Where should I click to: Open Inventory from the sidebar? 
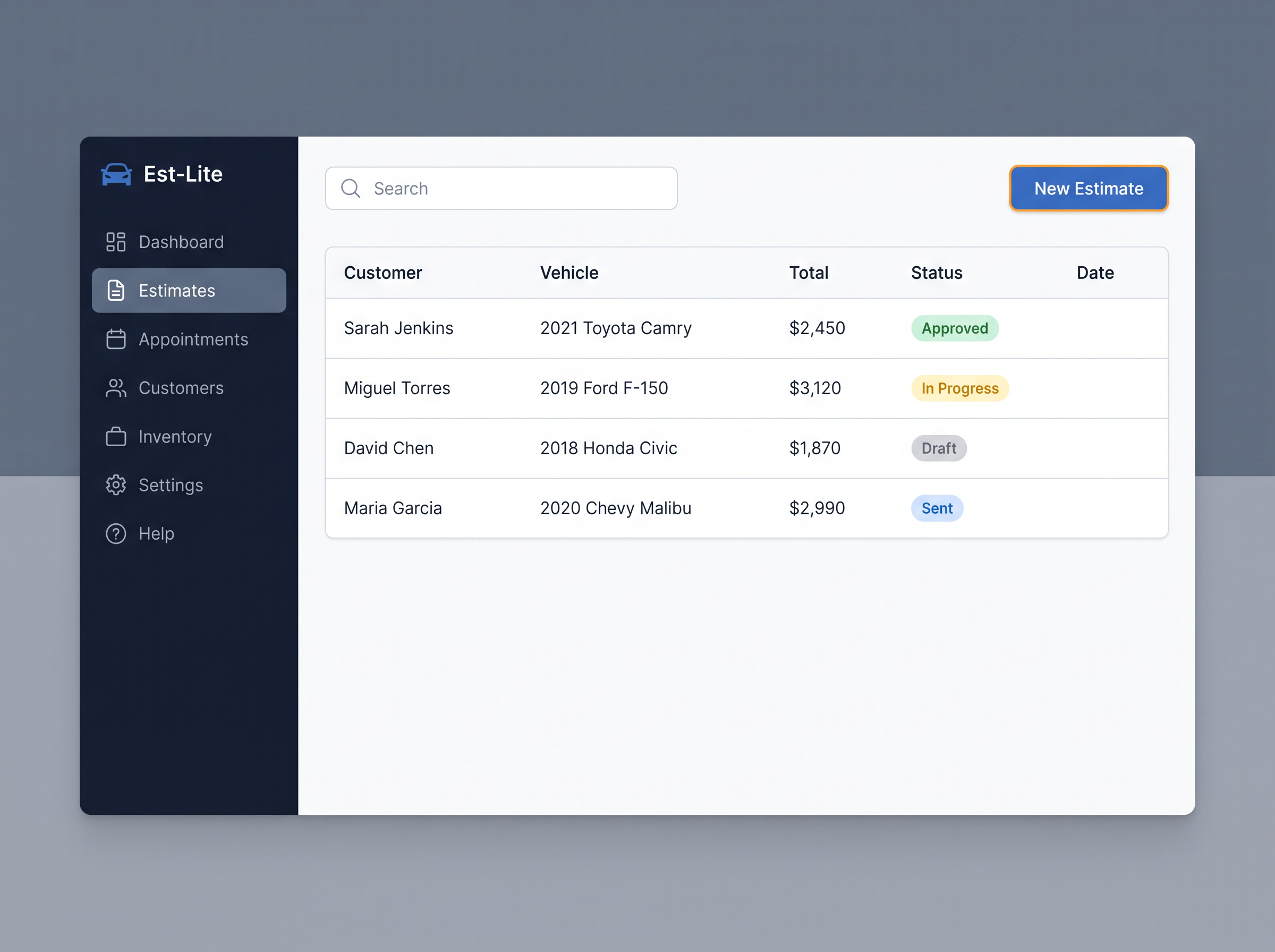click(x=189, y=436)
